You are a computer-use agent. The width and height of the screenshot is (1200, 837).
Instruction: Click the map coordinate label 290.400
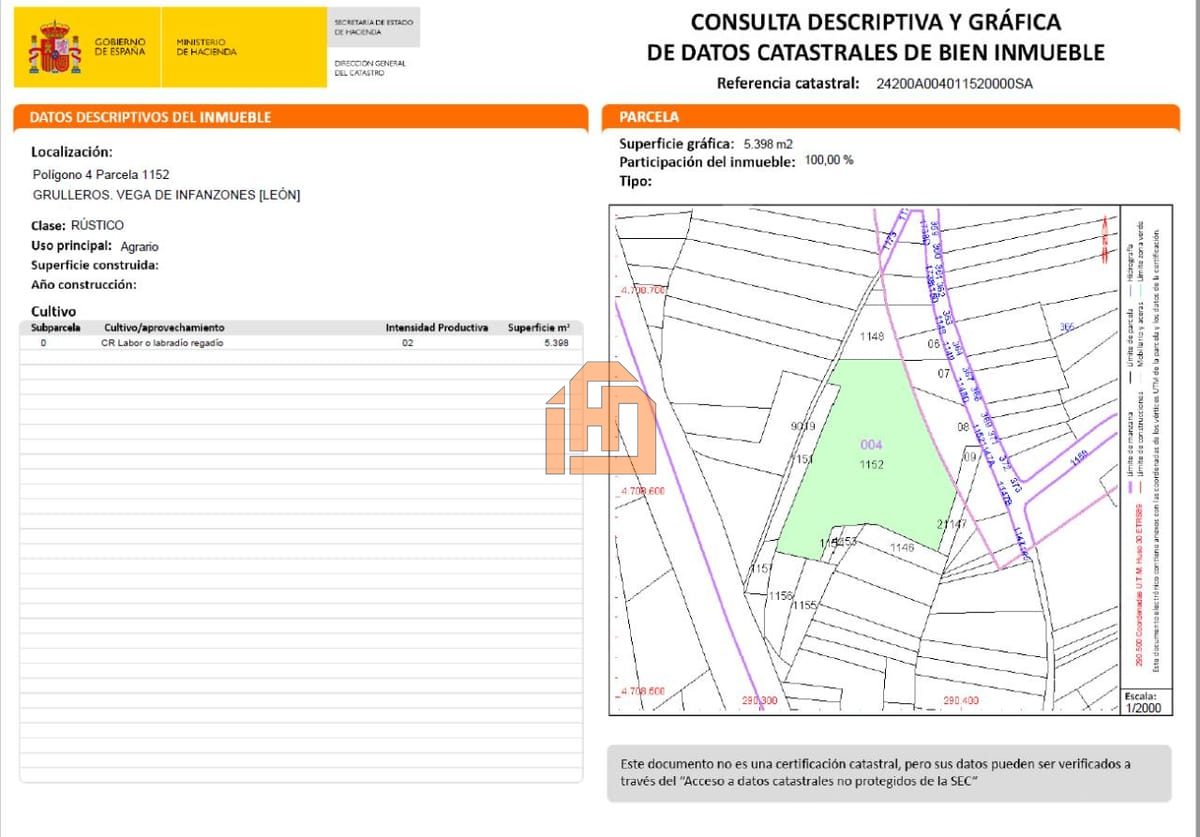pos(960,701)
